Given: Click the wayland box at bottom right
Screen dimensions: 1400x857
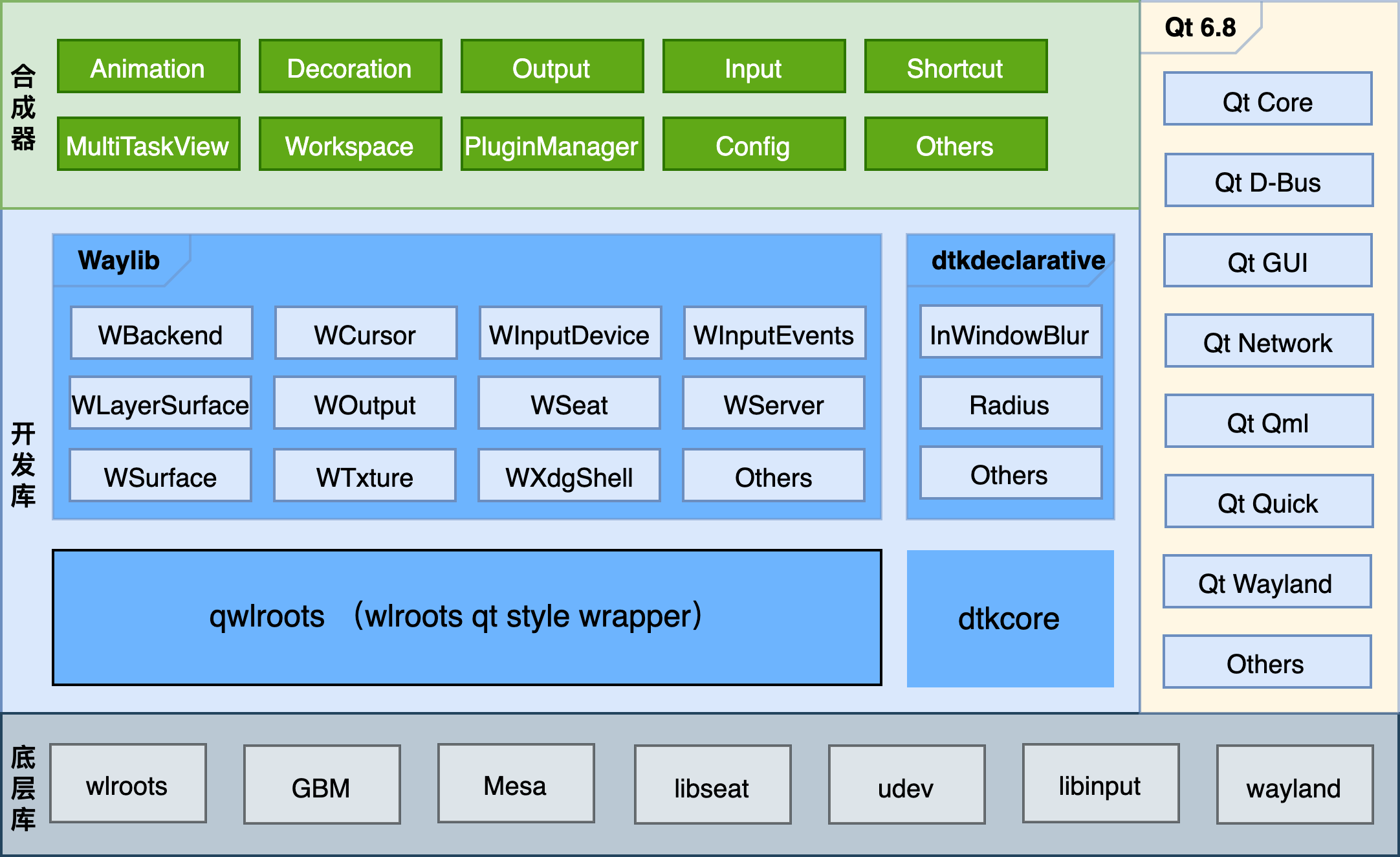Looking at the screenshot, I should click(1294, 785).
